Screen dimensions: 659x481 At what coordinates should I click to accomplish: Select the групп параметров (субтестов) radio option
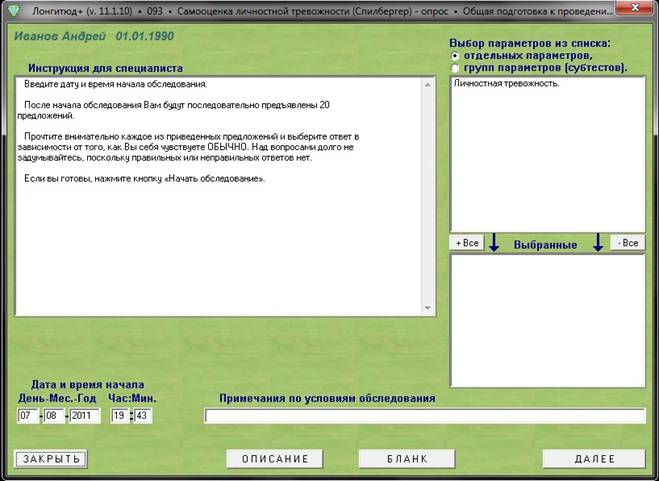coord(455,68)
